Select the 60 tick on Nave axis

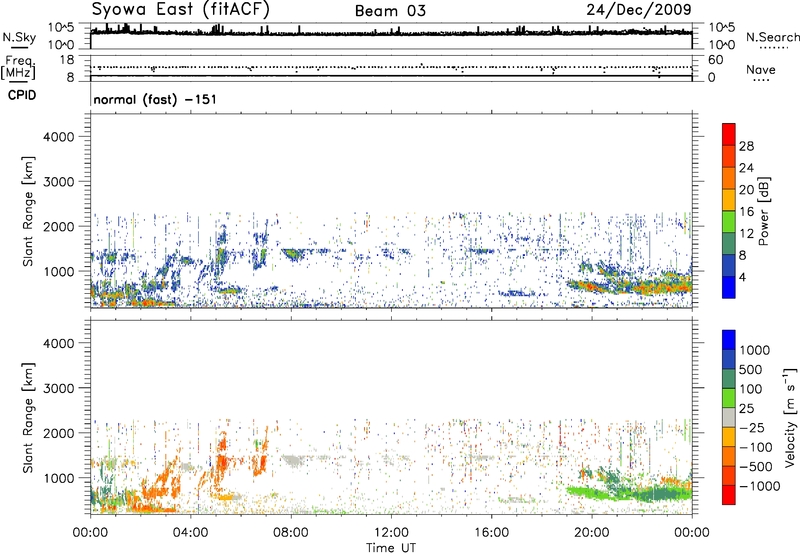pos(715,60)
